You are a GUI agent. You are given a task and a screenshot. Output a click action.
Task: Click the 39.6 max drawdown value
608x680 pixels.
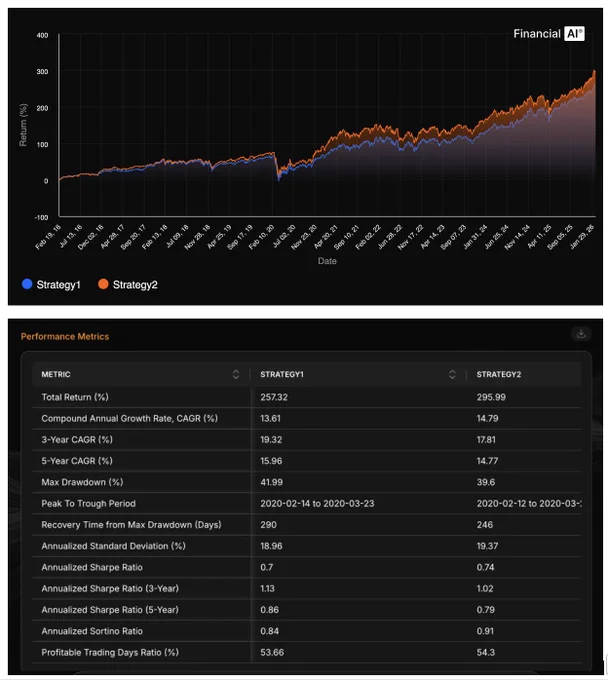tap(486, 482)
